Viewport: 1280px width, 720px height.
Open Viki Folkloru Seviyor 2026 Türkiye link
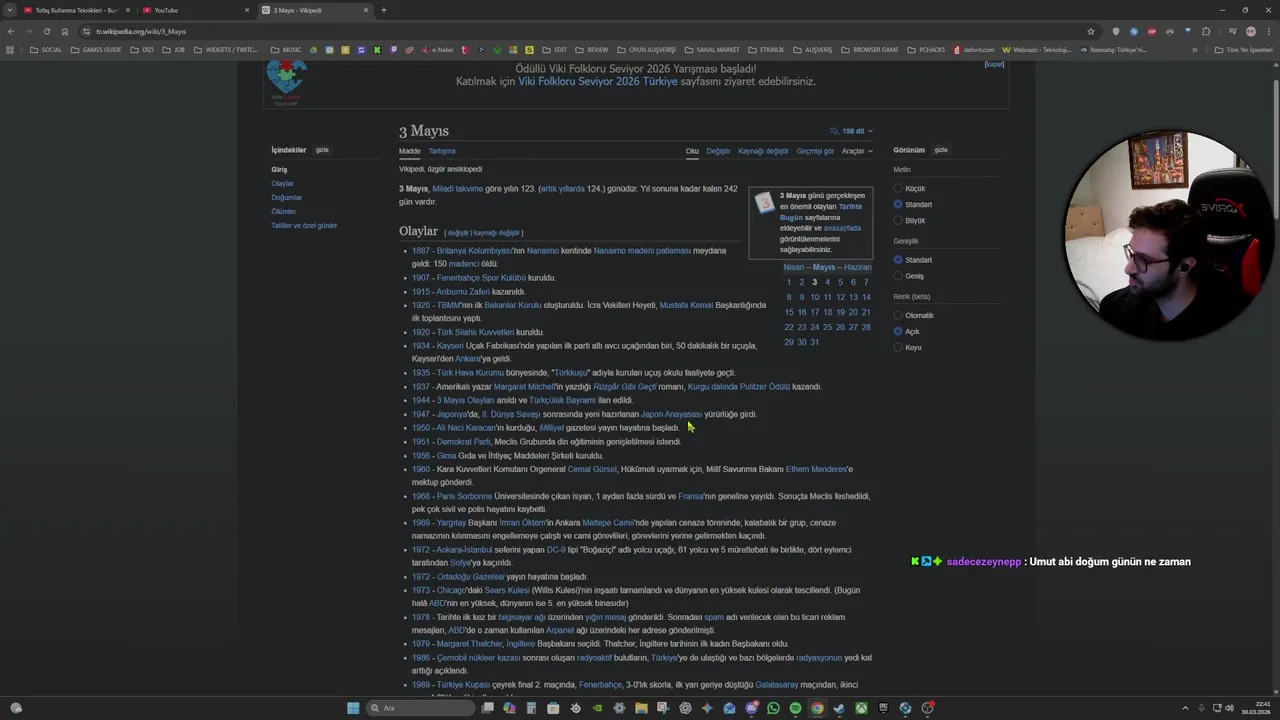(x=597, y=81)
